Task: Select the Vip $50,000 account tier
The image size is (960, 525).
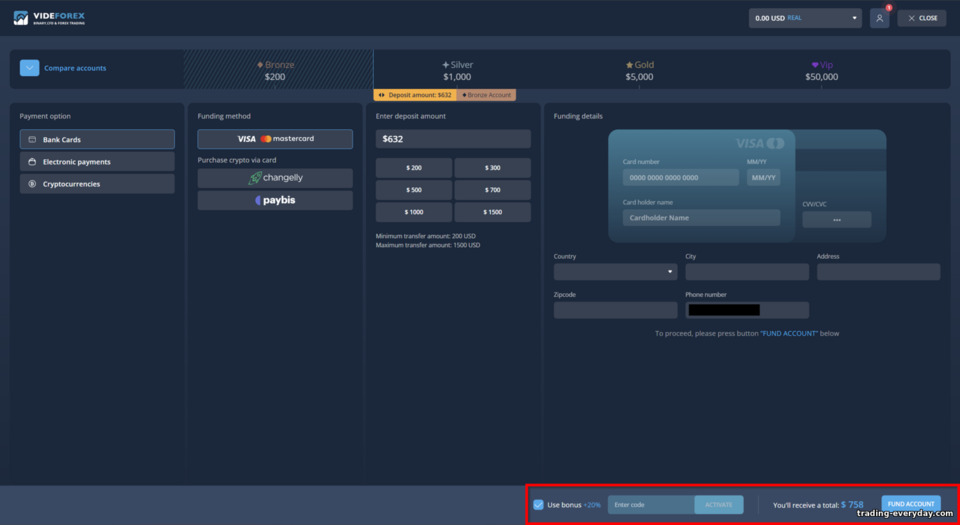Action: (x=822, y=70)
